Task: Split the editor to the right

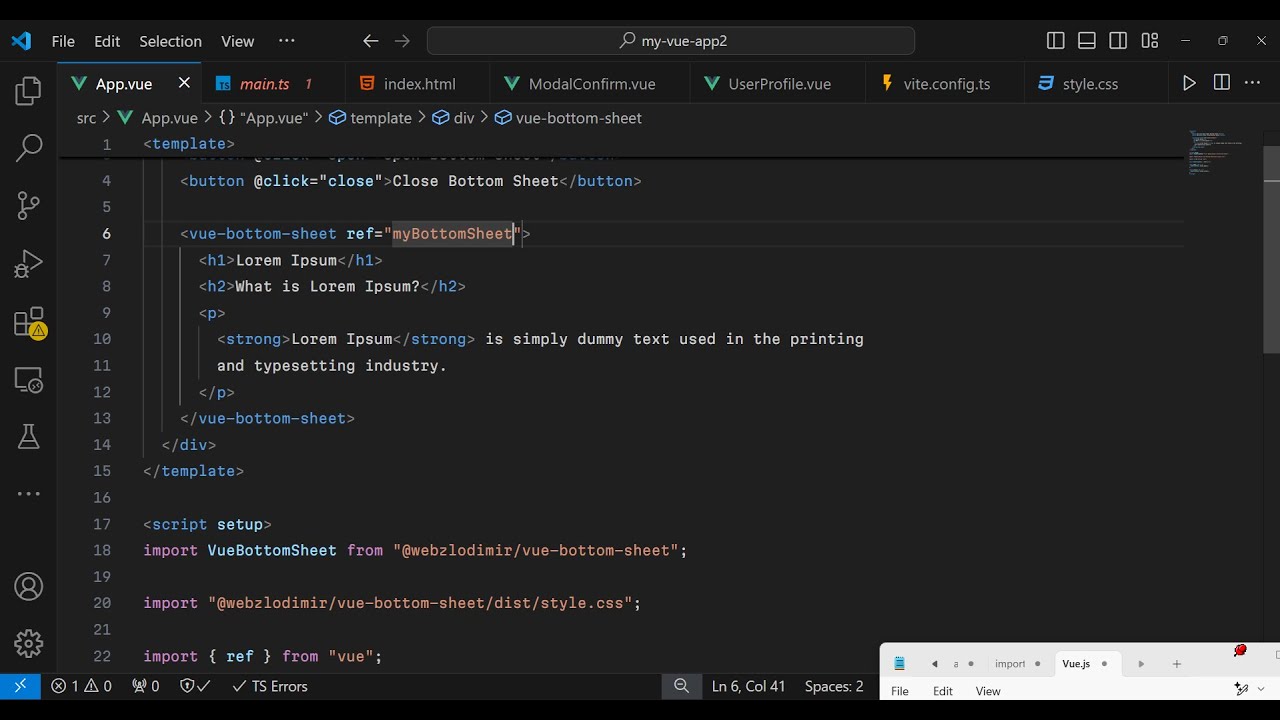Action: [1221, 84]
